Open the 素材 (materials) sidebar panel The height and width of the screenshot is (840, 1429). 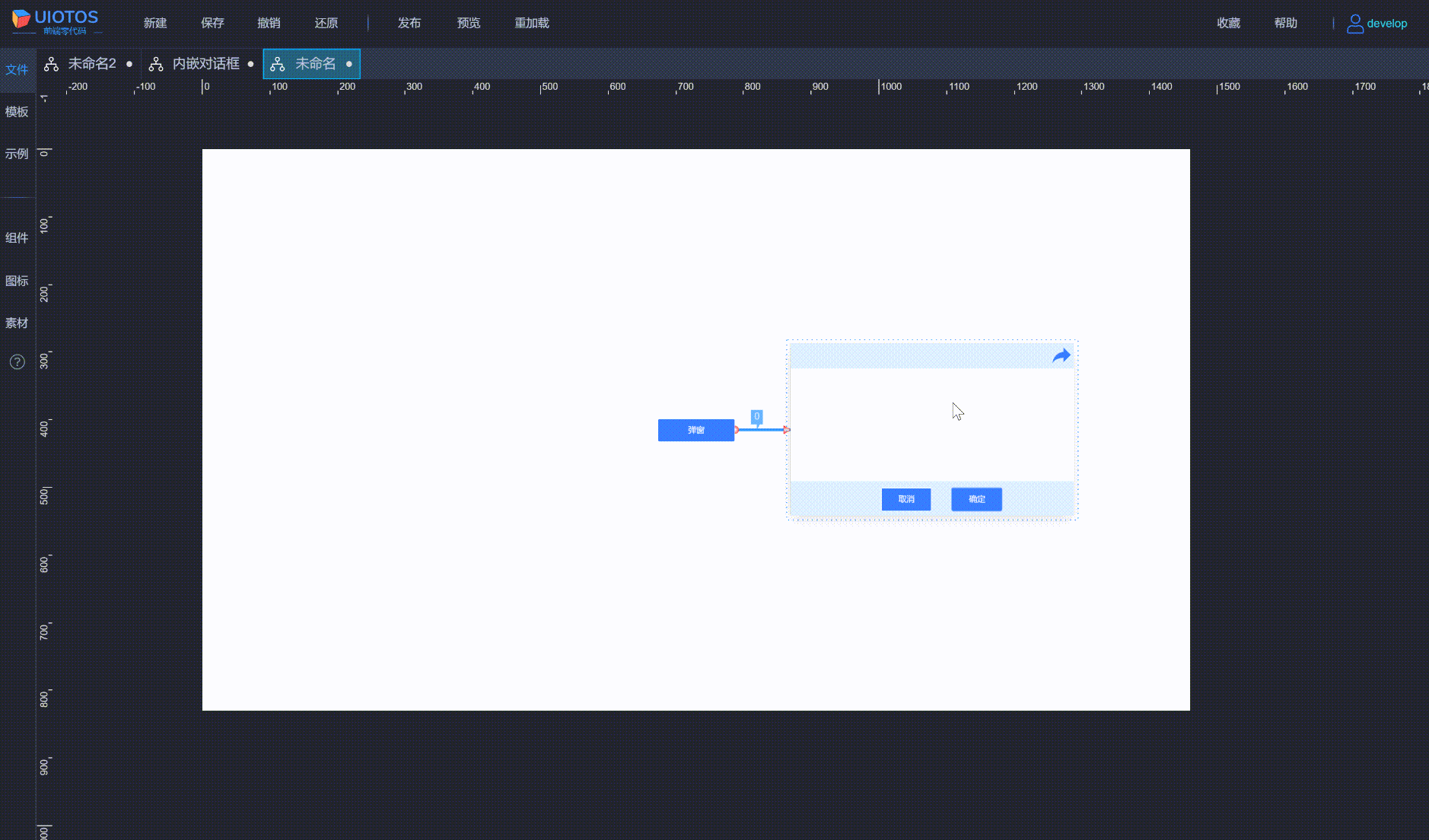click(17, 323)
